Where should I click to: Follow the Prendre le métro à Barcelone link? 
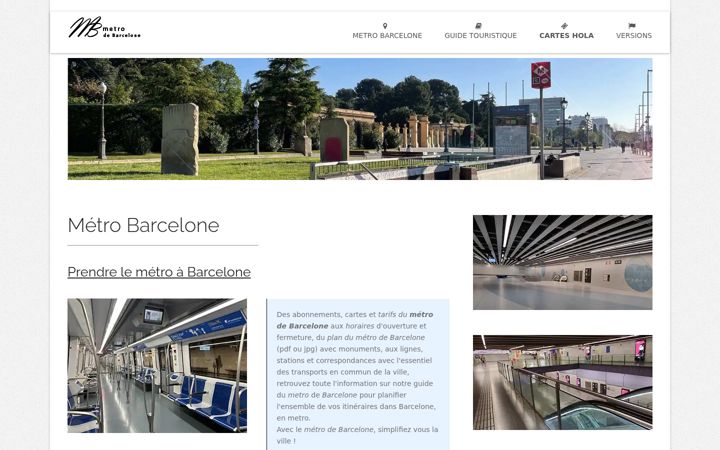point(159,272)
